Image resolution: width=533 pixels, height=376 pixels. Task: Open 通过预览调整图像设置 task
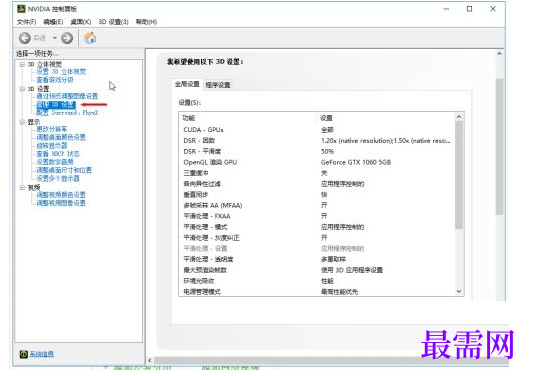coord(67,96)
